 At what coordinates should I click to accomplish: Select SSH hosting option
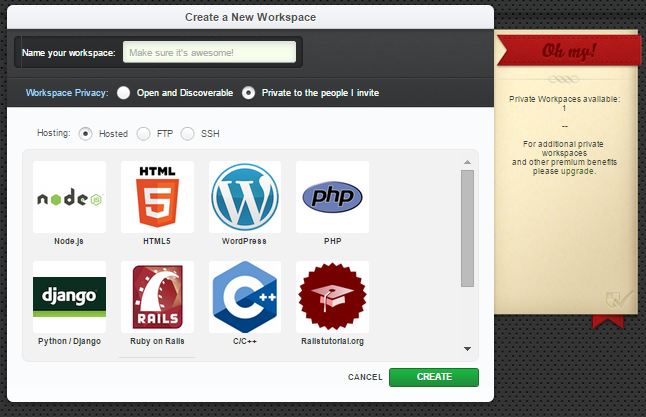187,134
